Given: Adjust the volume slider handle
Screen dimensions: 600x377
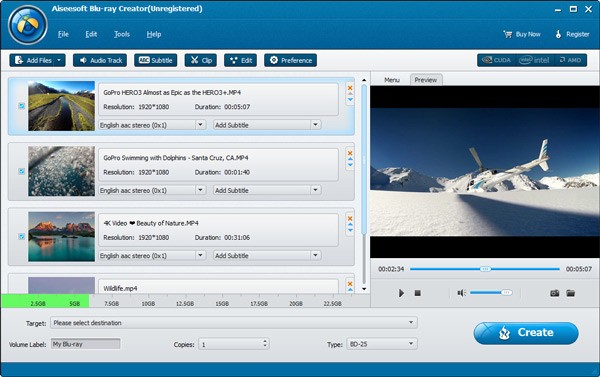Looking at the screenshot, I should click(x=506, y=293).
